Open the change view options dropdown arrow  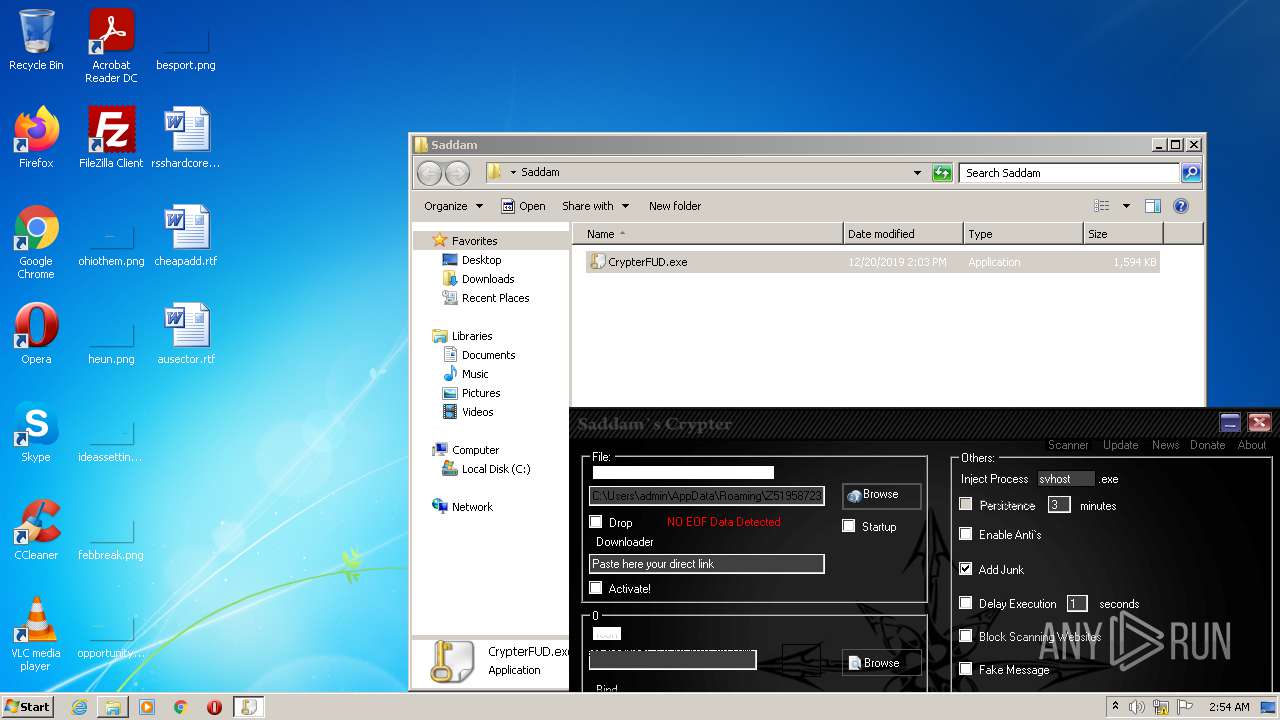(1126, 206)
